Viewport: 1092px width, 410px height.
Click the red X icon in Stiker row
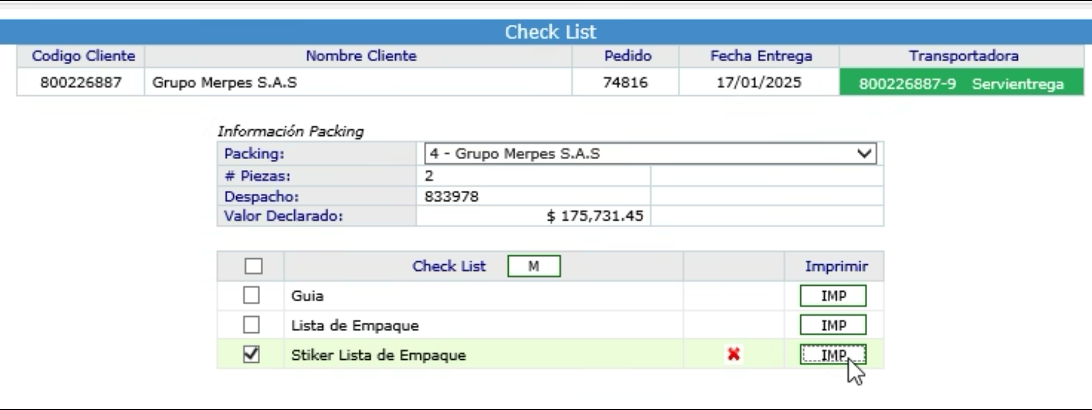[x=733, y=354]
